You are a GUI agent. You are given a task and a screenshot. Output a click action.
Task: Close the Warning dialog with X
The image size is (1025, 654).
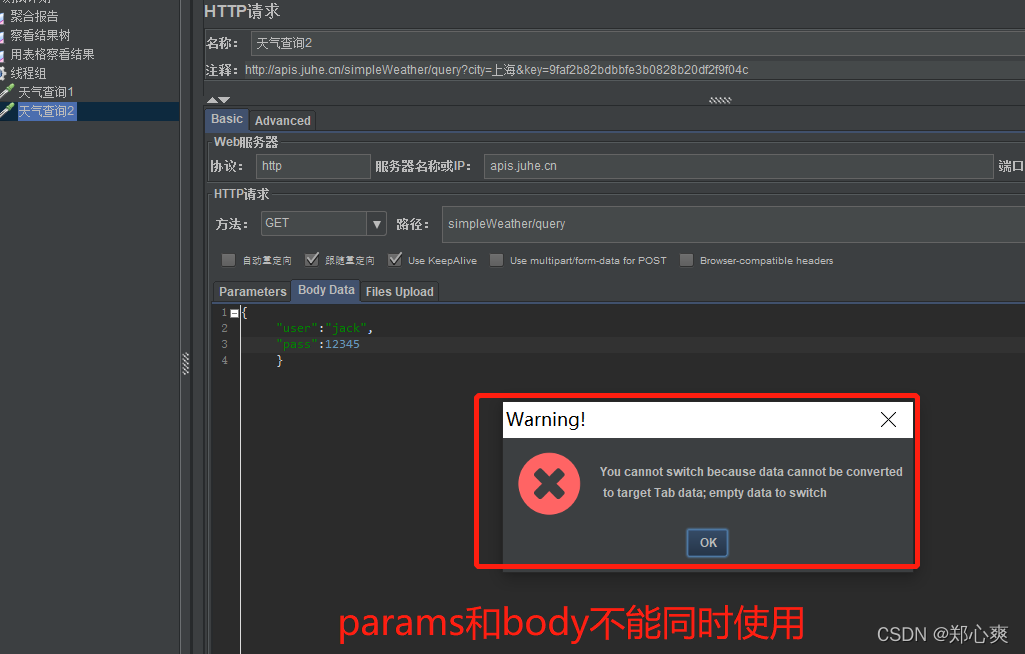[x=888, y=419]
